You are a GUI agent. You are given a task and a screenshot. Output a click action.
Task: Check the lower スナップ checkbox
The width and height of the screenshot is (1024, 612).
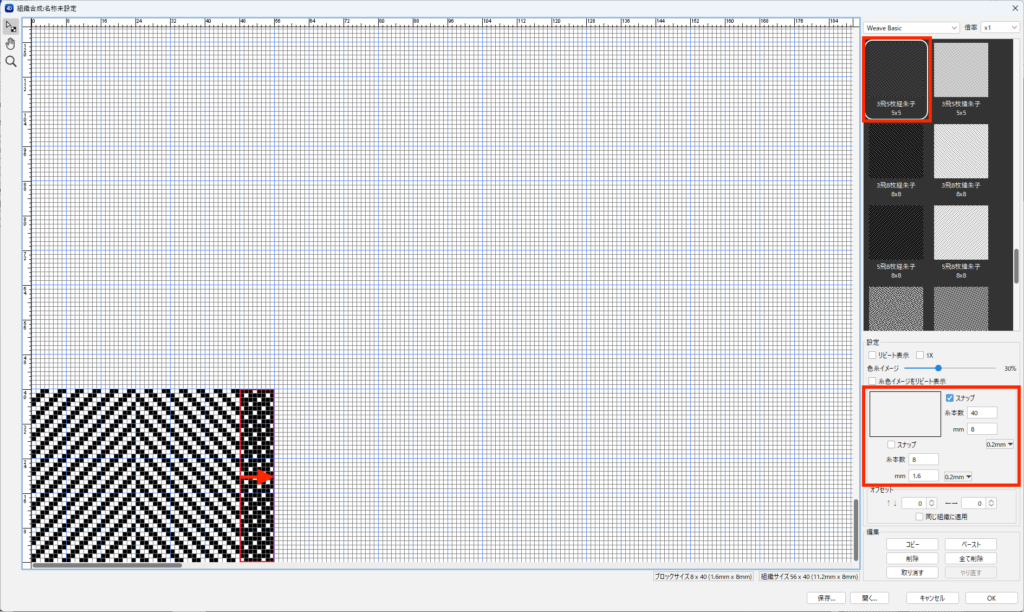(891, 444)
